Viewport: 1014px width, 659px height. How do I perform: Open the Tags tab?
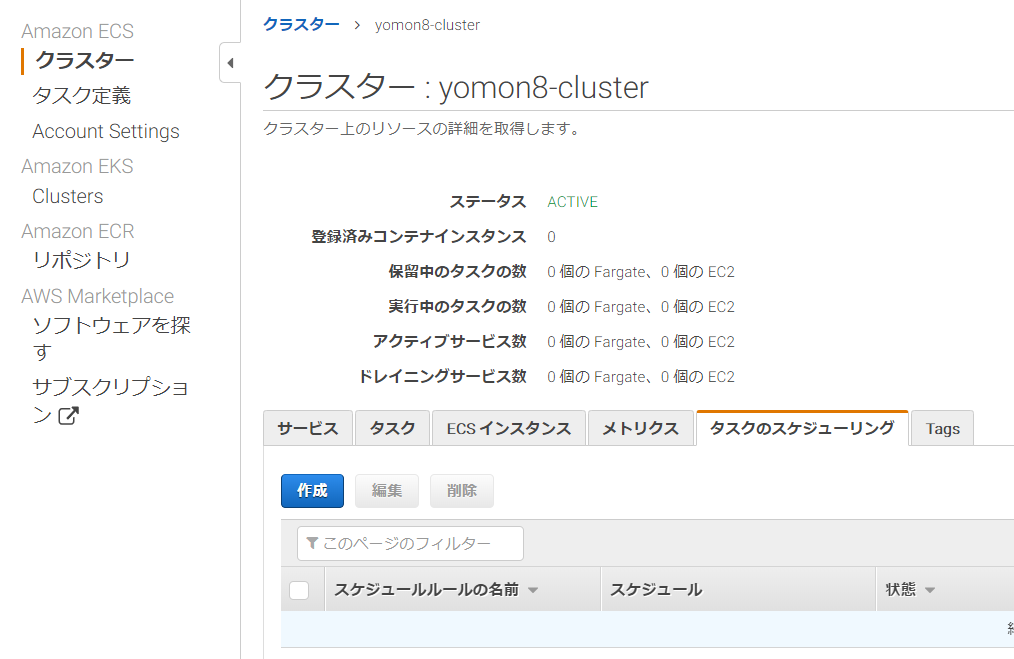coord(942,428)
